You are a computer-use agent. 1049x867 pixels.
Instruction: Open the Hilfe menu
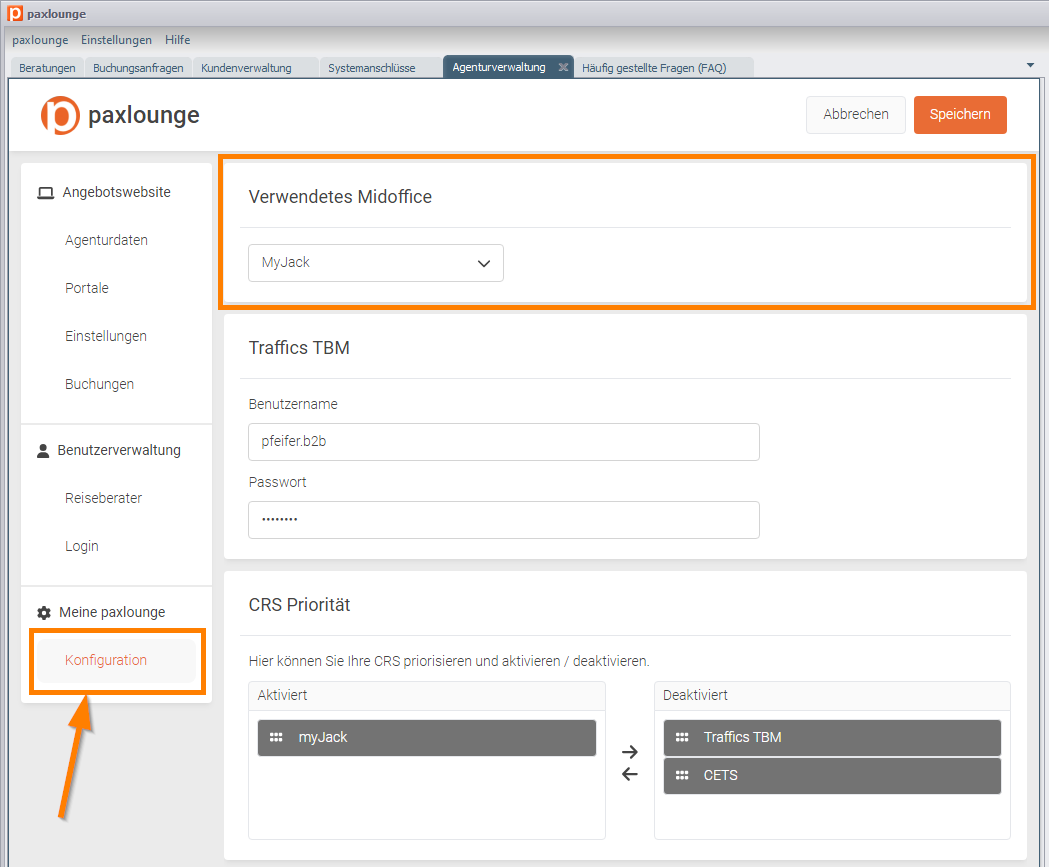pos(178,40)
